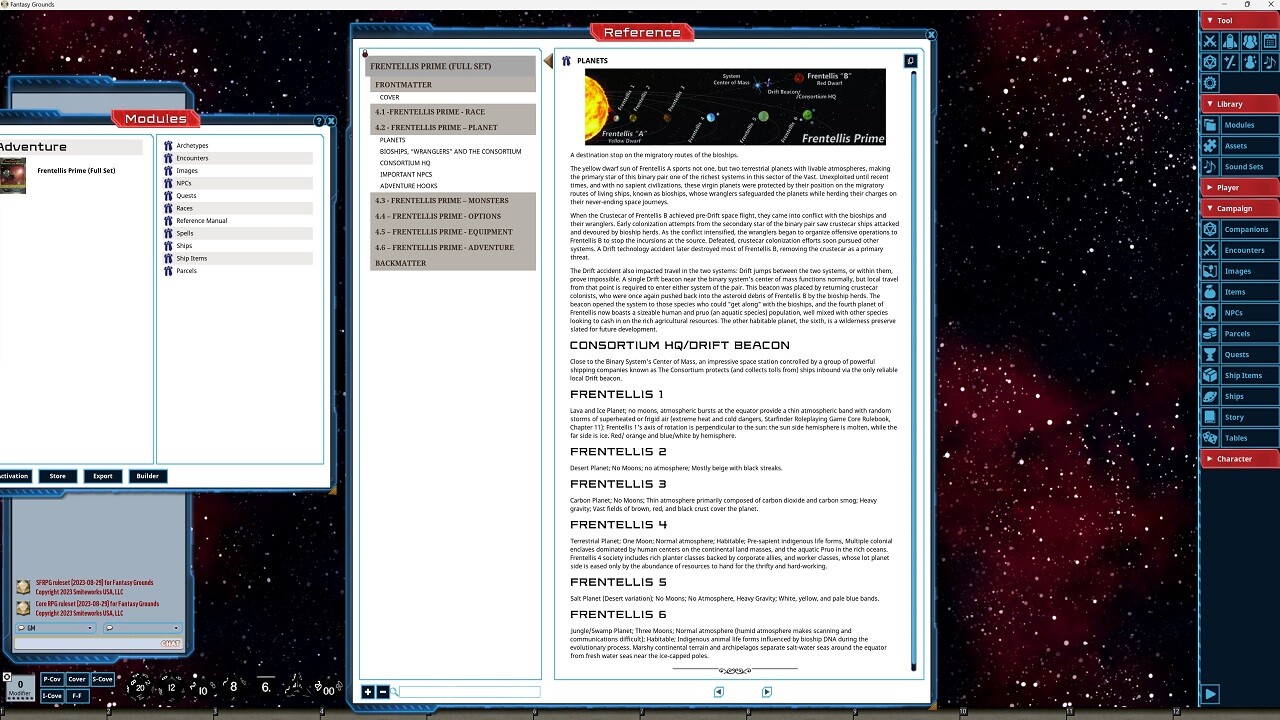Image resolution: width=1280 pixels, height=720 pixels.
Task: Roll the d8 die
Action: 233,687
